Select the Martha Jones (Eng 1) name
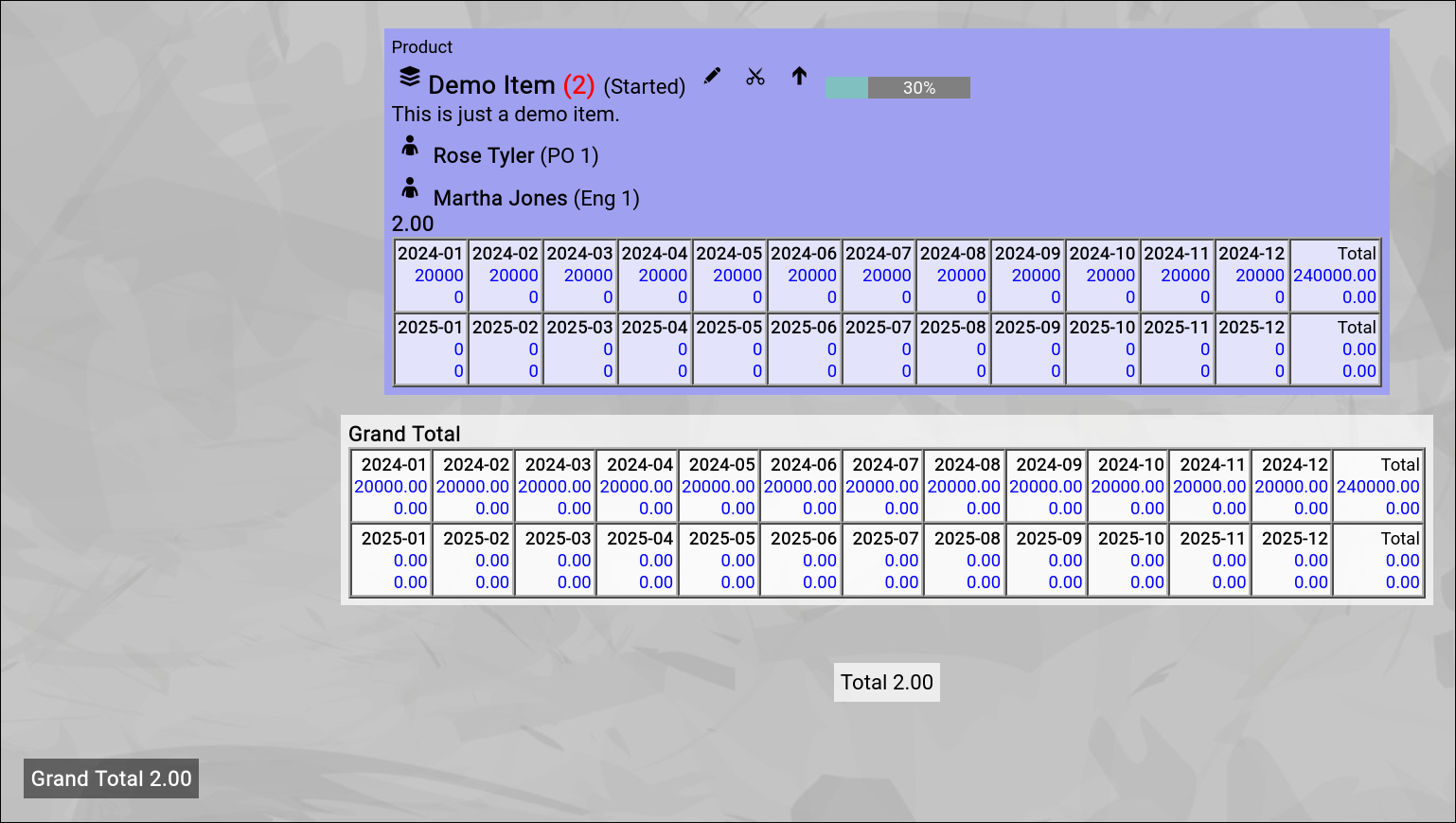The height and width of the screenshot is (823, 1456). click(x=536, y=198)
